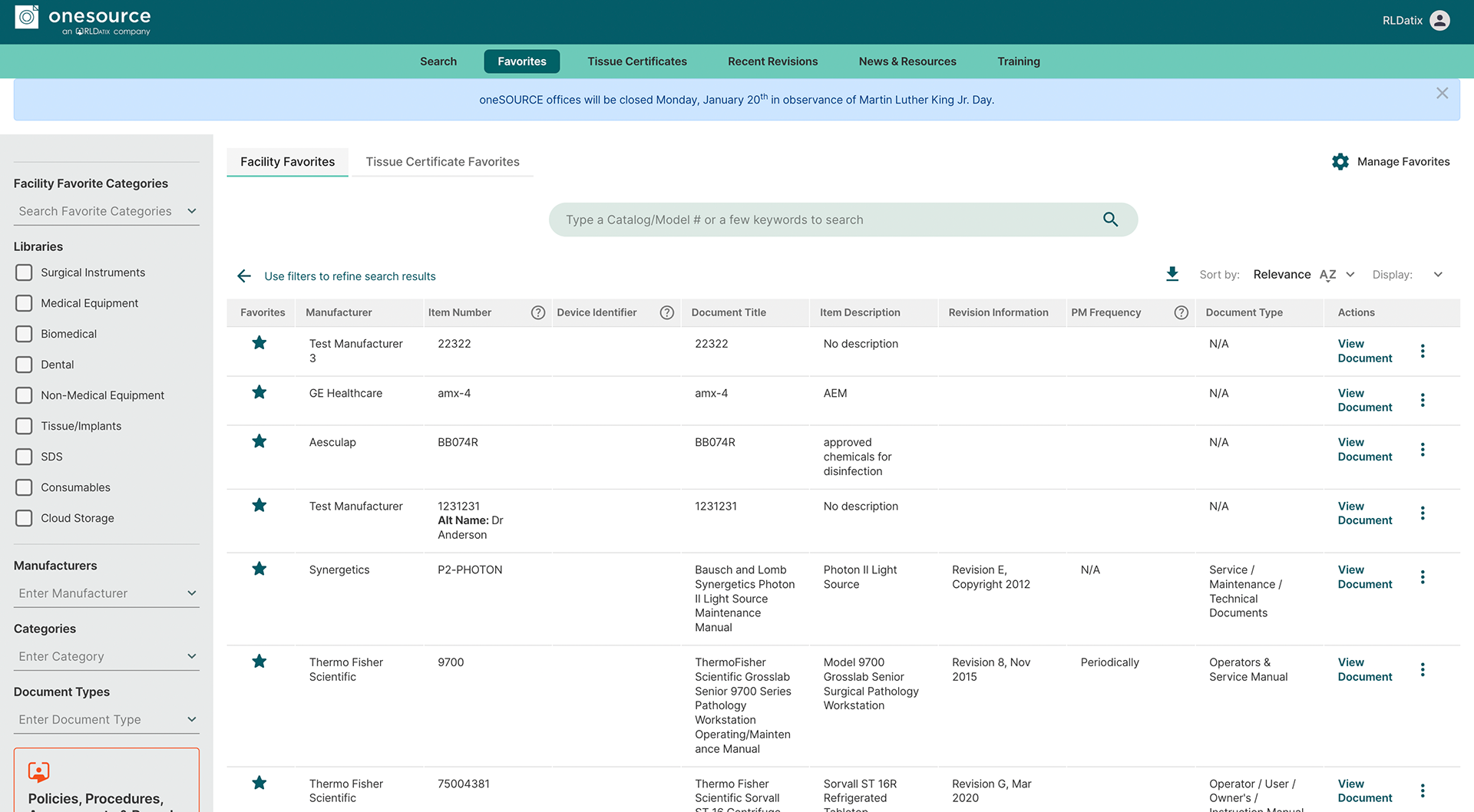This screenshot has width=1474, height=812.
Task: Open the Display options dropdown
Action: click(1438, 275)
